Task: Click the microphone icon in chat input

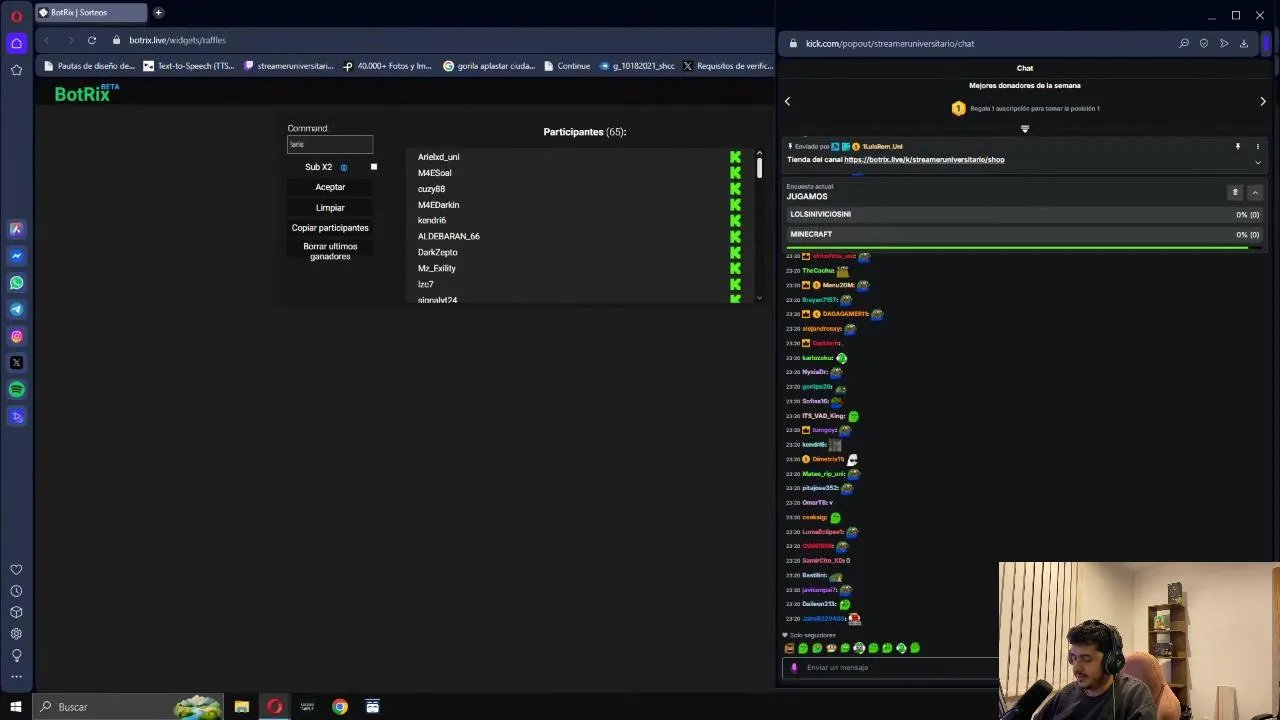Action: pos(794,668)
